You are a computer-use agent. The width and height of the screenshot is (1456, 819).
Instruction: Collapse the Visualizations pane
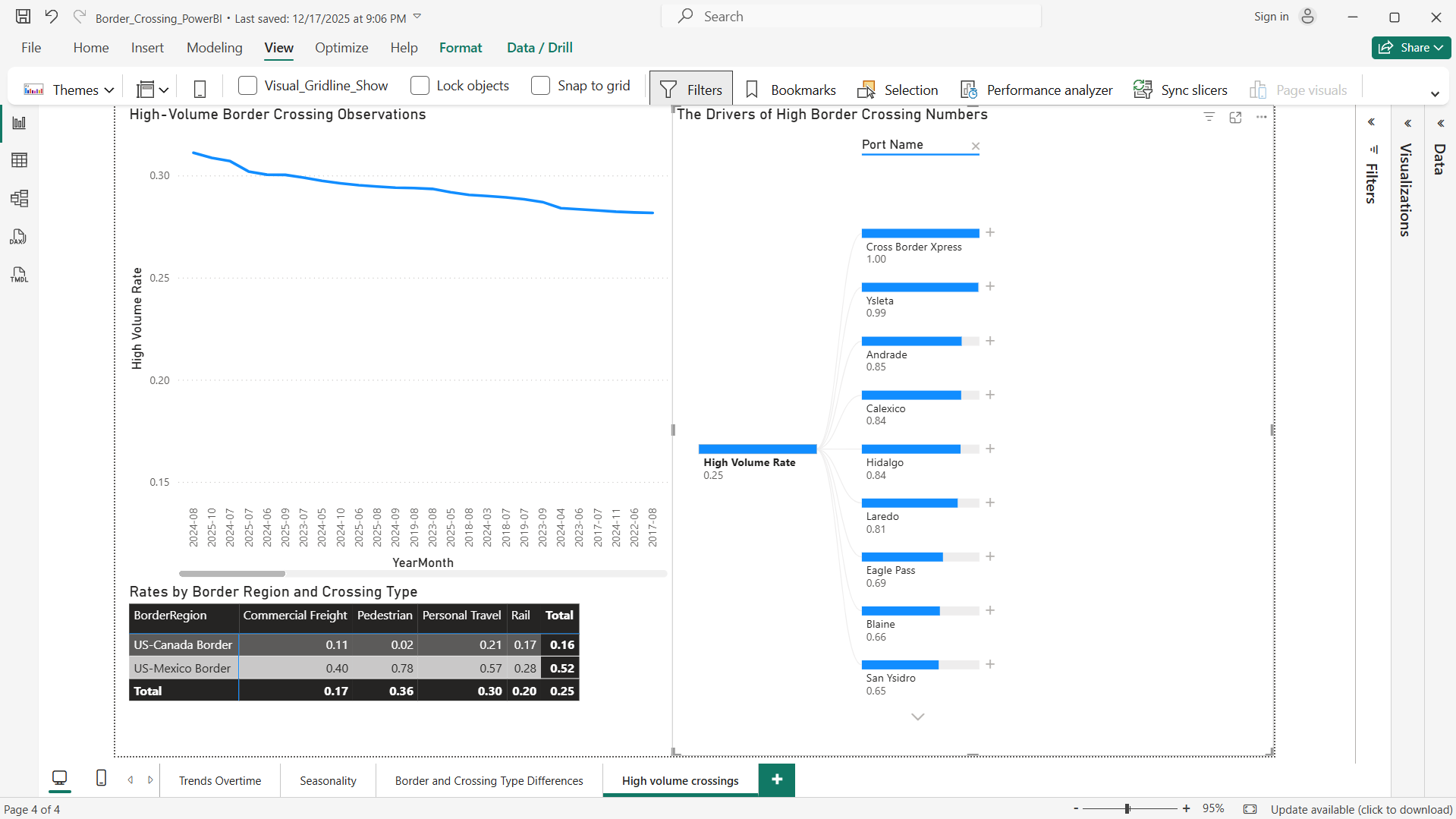tap(1407, 122)
